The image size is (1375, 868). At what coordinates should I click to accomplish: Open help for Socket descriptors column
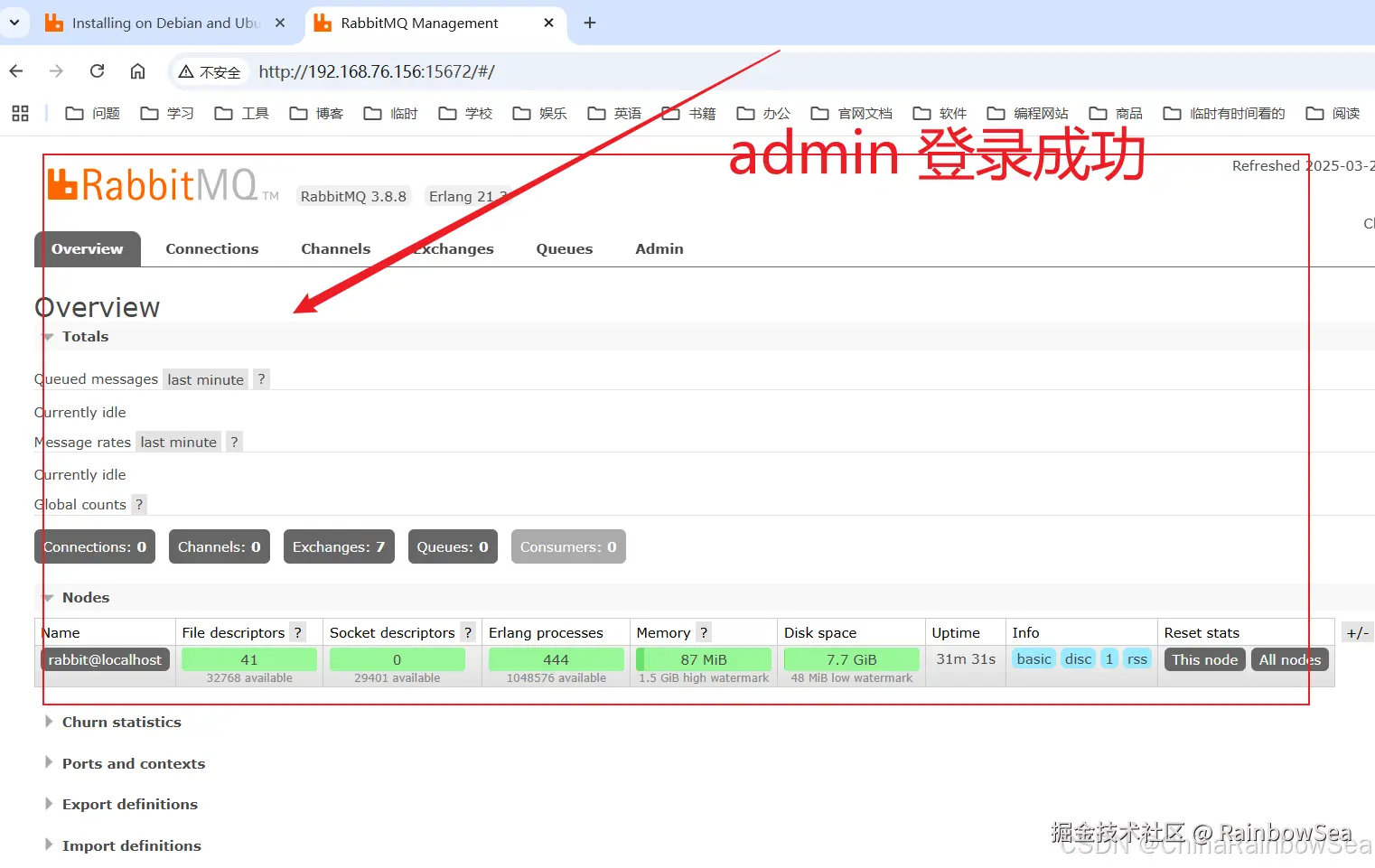point(468,632)
